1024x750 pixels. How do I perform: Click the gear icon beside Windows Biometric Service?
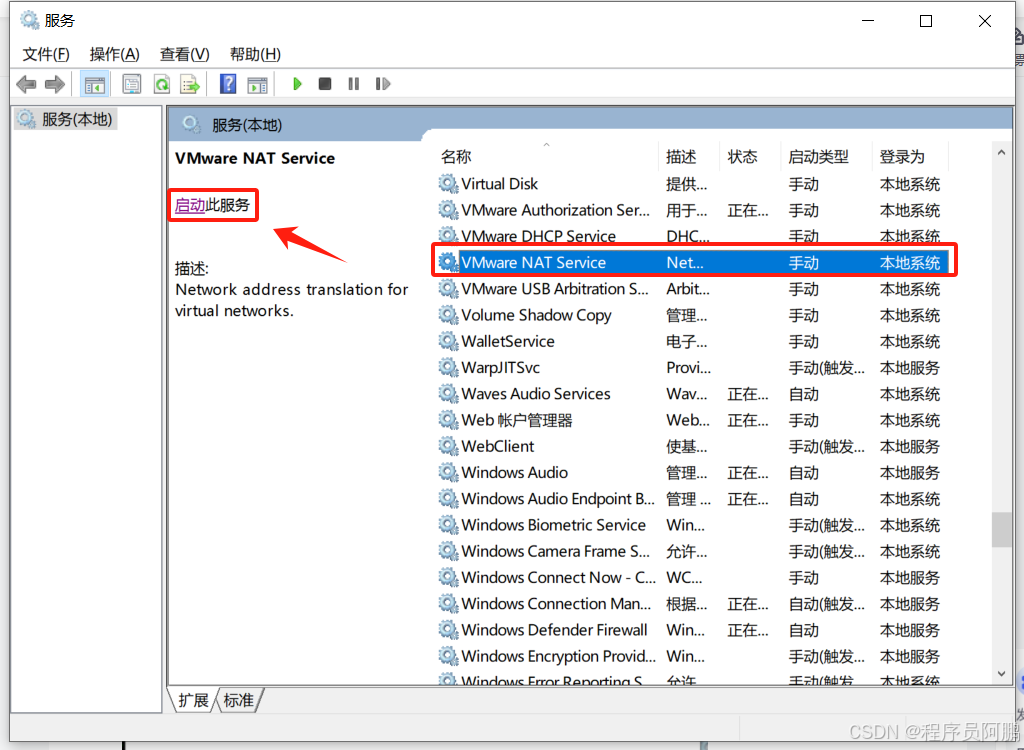click(x=448, y=525)
